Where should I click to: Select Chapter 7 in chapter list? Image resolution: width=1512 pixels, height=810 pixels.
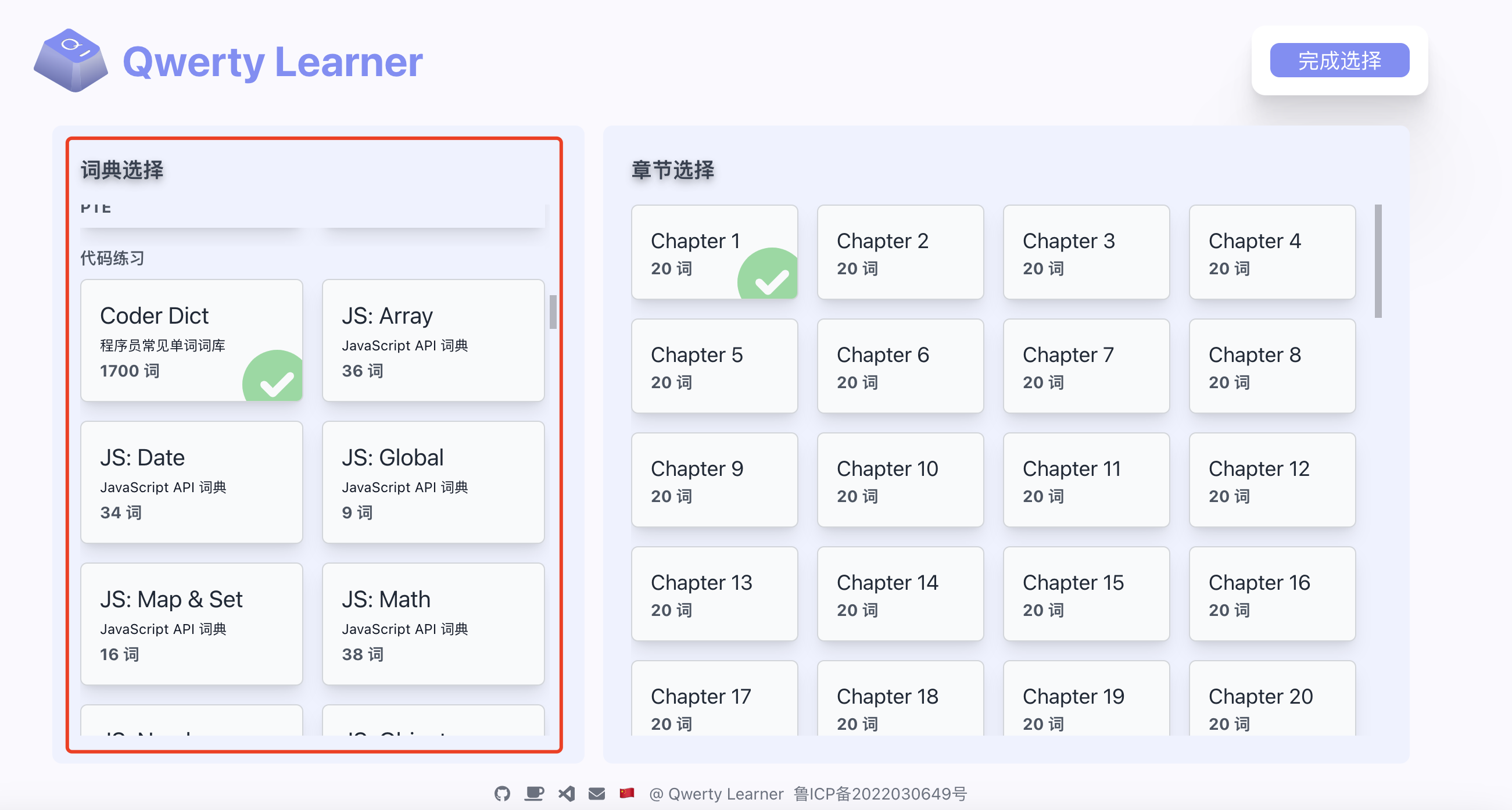(x=1086, y=366)
